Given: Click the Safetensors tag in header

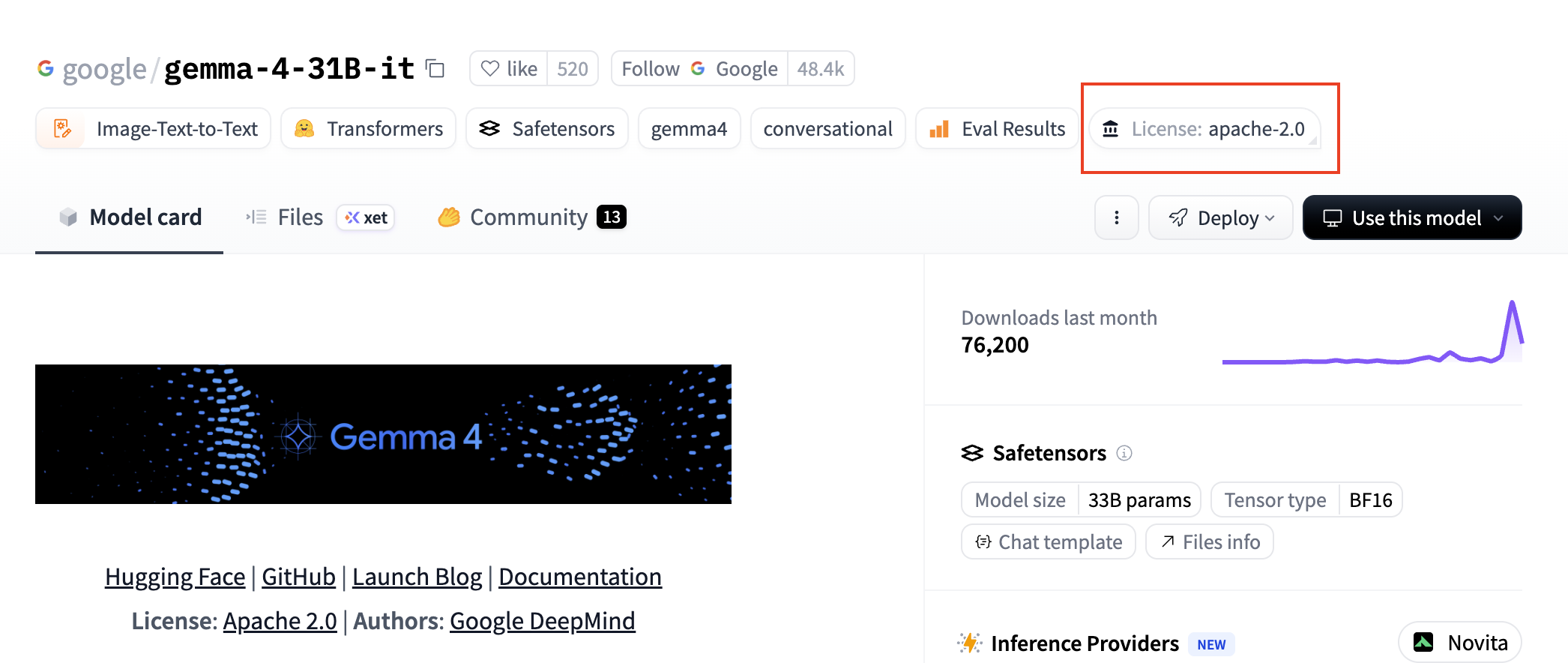Looking at the screenshot, I should tap(547, 129).
